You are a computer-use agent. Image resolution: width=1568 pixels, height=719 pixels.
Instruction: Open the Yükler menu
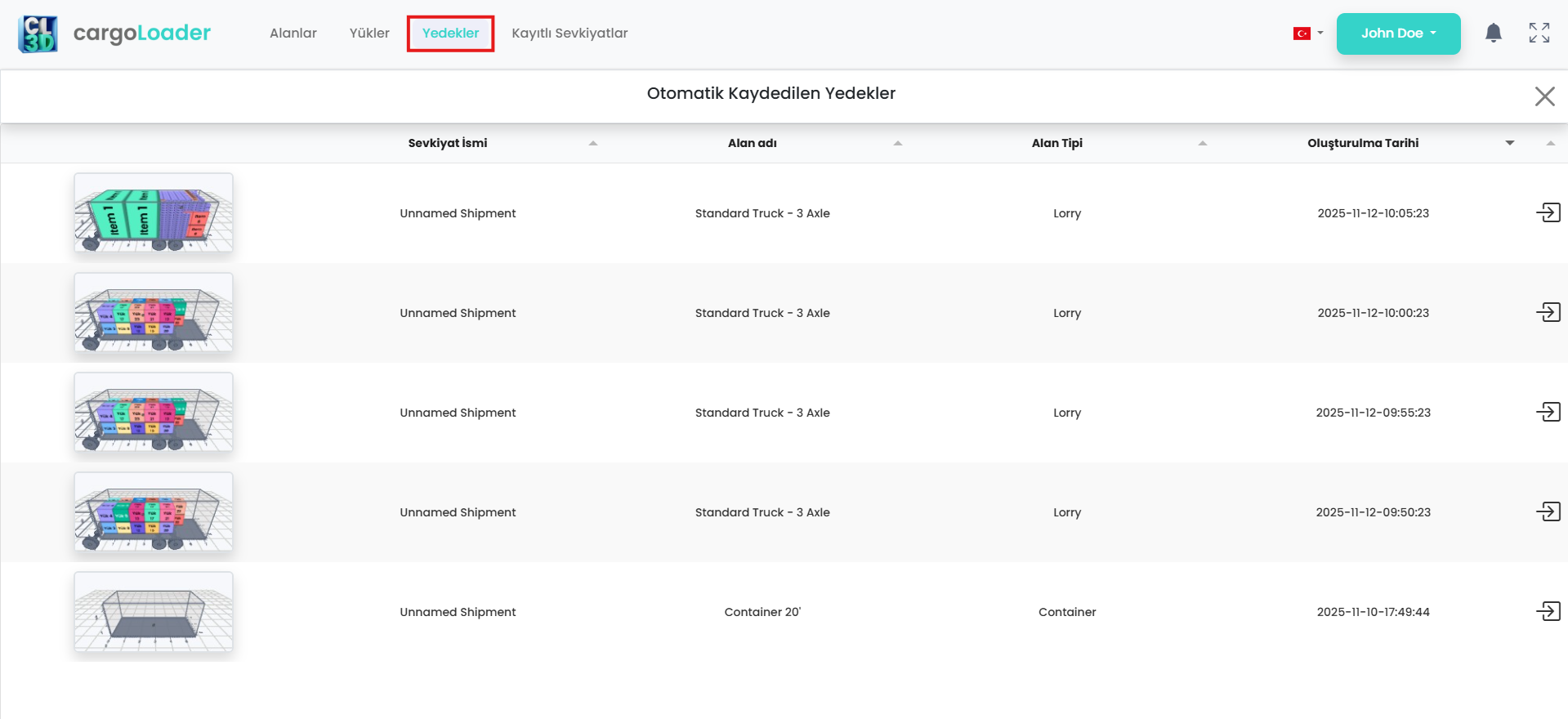[369, 33]
